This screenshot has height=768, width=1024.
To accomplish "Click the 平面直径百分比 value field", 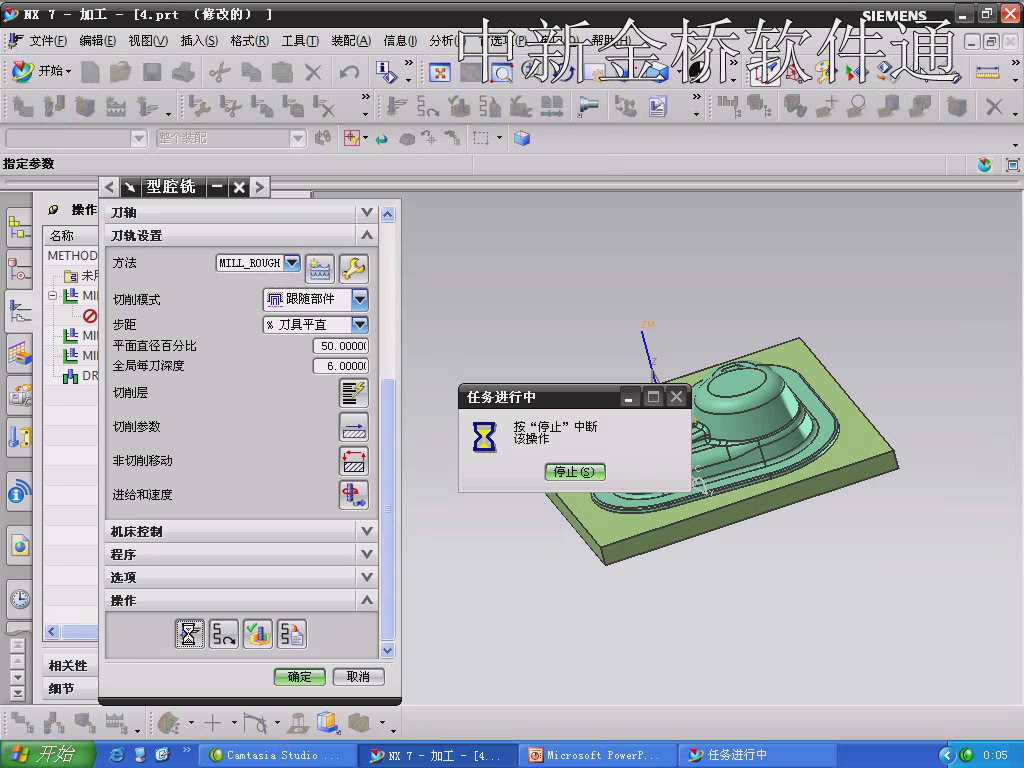I will point(340,346).
